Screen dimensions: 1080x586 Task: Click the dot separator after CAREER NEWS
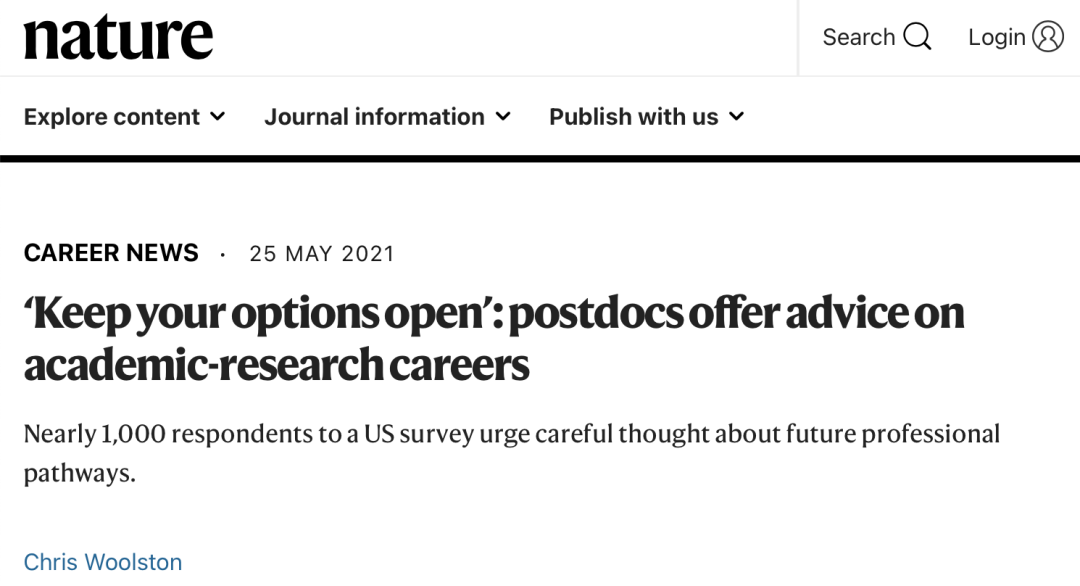[222, 255]
